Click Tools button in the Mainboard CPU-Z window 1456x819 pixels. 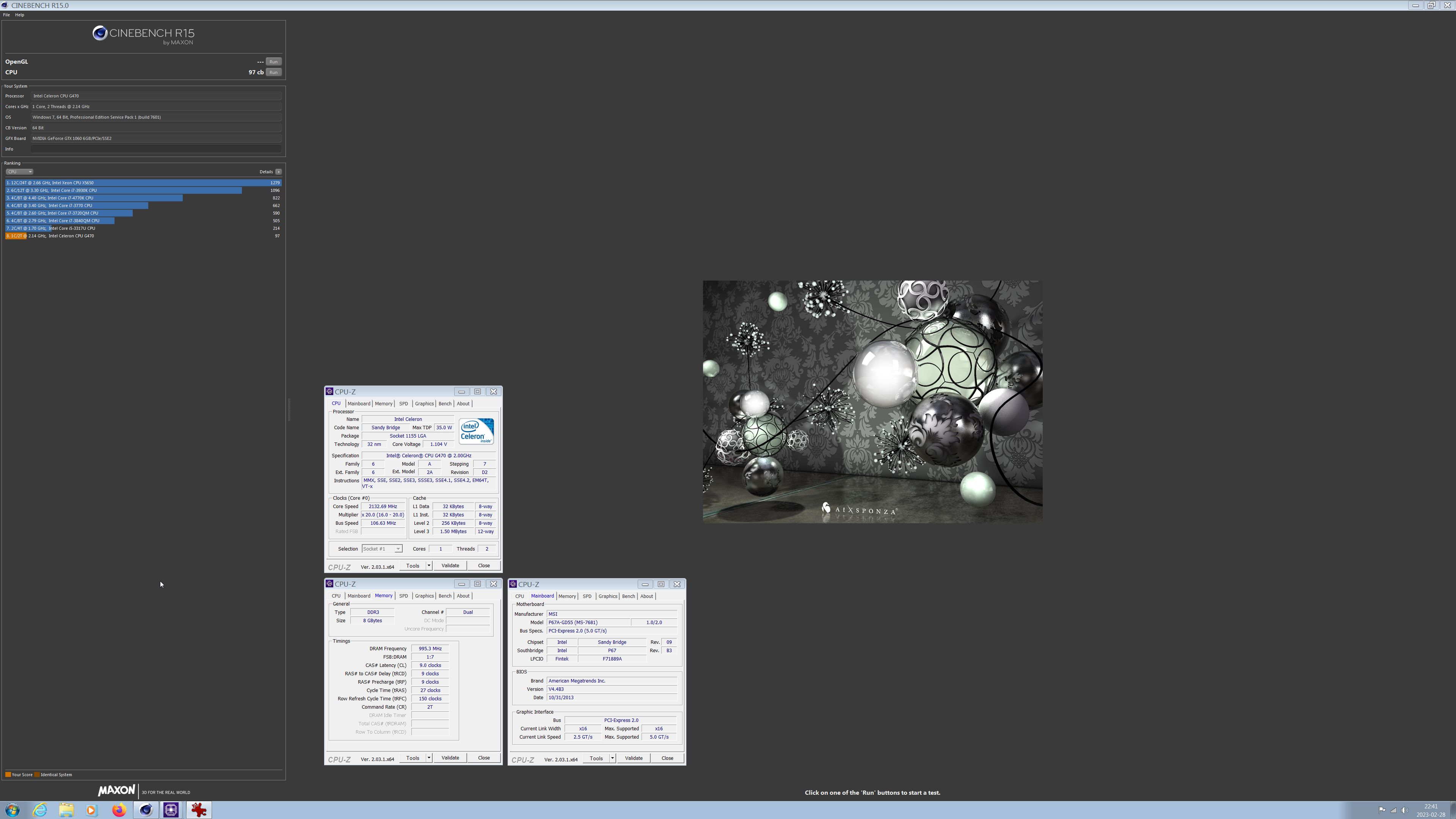596,758
